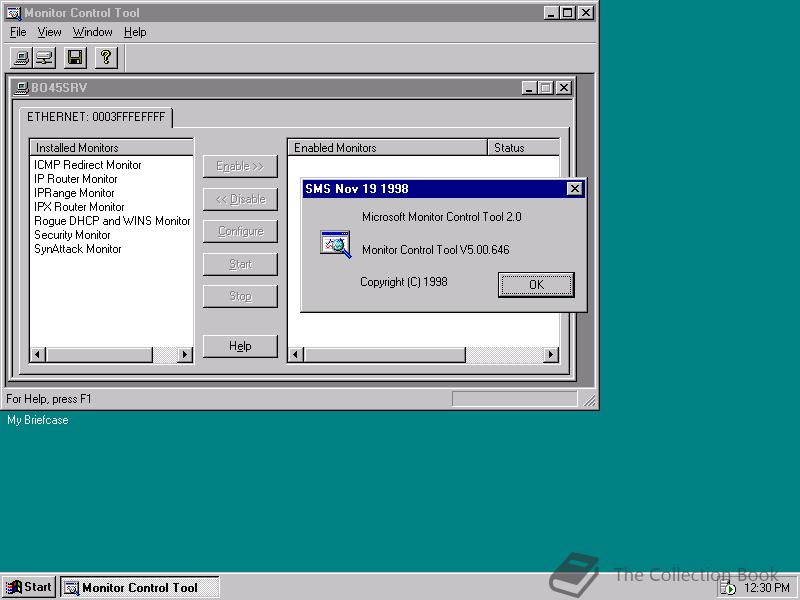
Task: Click the question mark help icon
Action: coord(106,58)
